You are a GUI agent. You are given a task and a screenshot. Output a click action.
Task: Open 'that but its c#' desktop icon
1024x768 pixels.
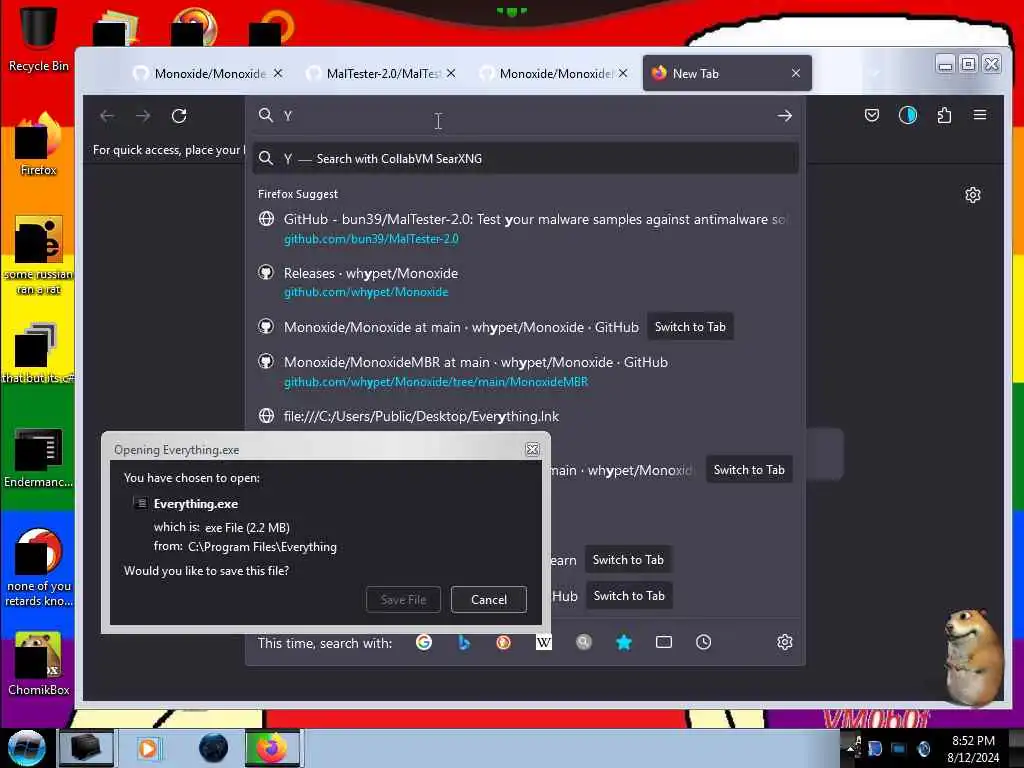pyautogui.click(x=39, y=353)
